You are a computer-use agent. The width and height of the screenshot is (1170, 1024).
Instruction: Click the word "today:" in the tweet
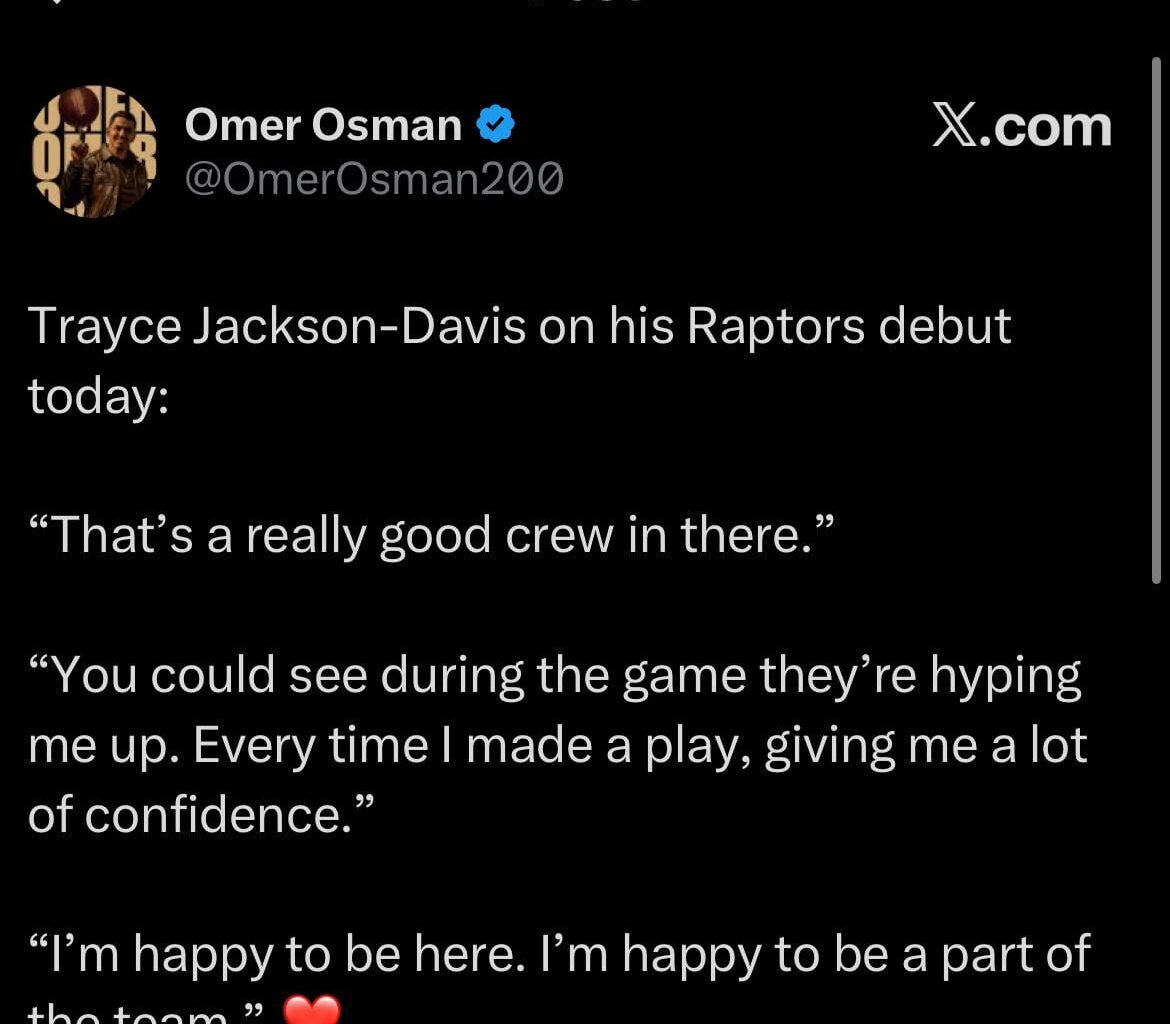pyautogui.click(x=98, y=397)
